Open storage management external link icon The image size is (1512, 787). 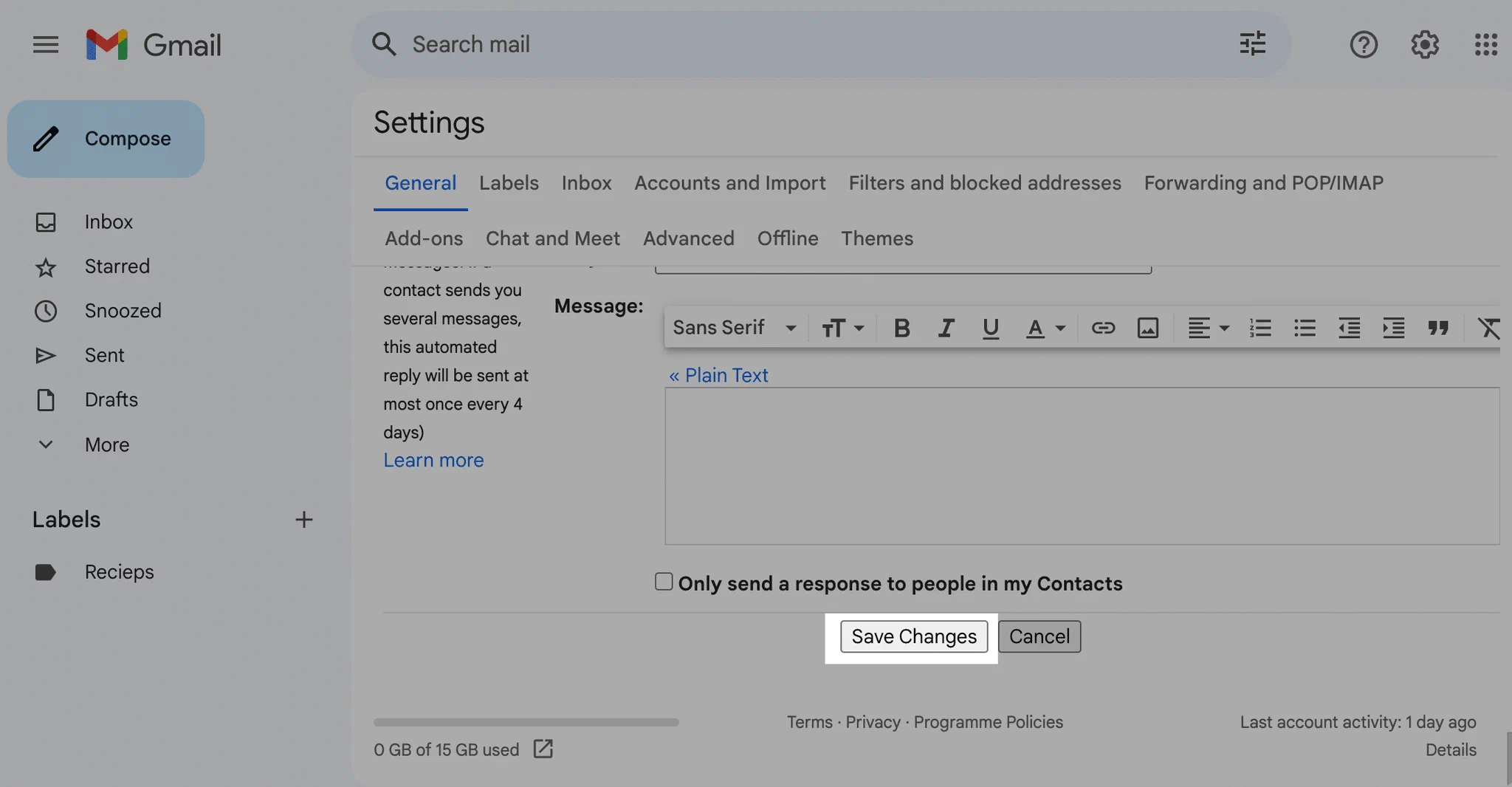click(543, 749)
